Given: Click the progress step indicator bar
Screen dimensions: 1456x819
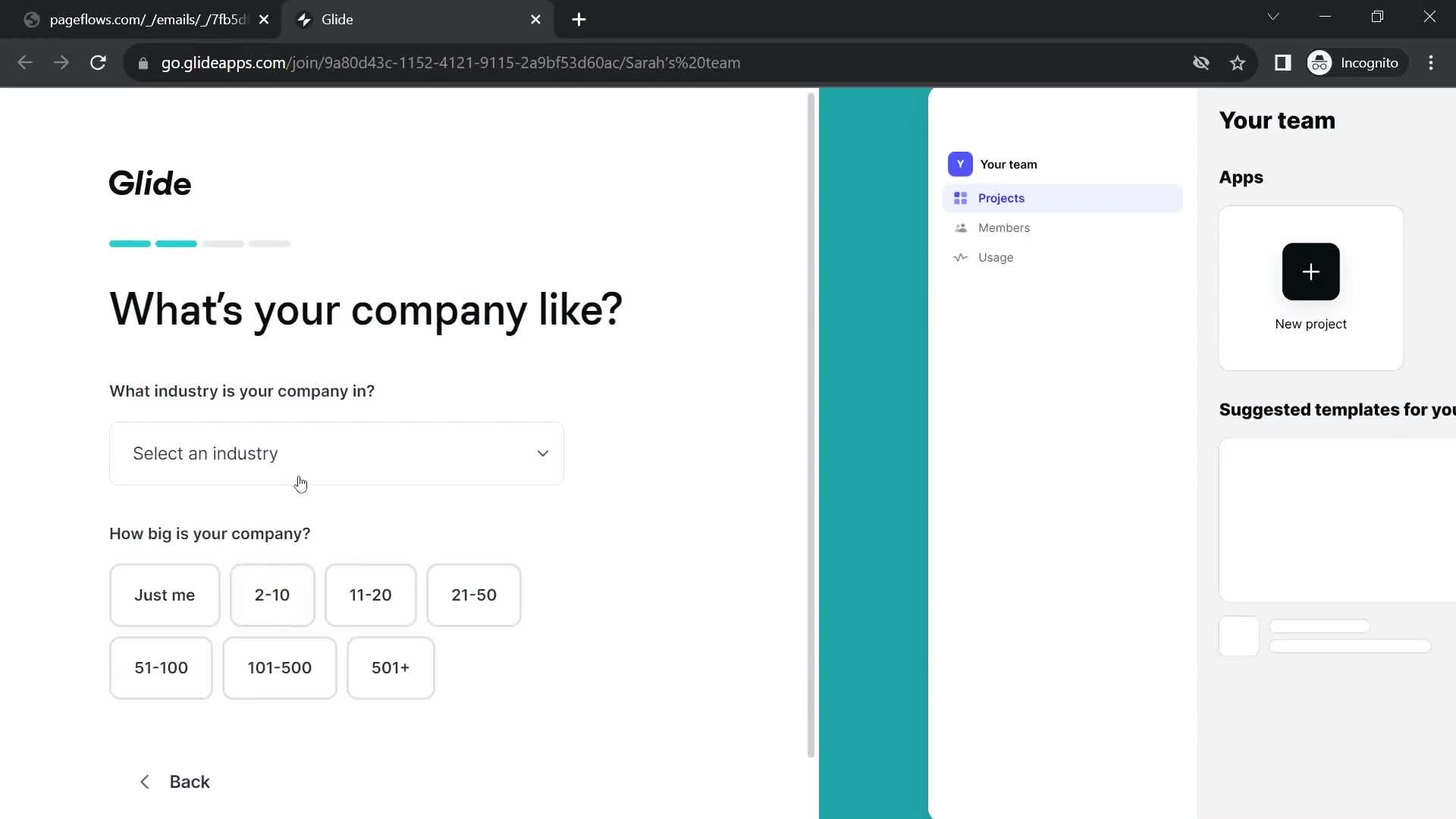Looking at the screenshot, I should point(200,244).
